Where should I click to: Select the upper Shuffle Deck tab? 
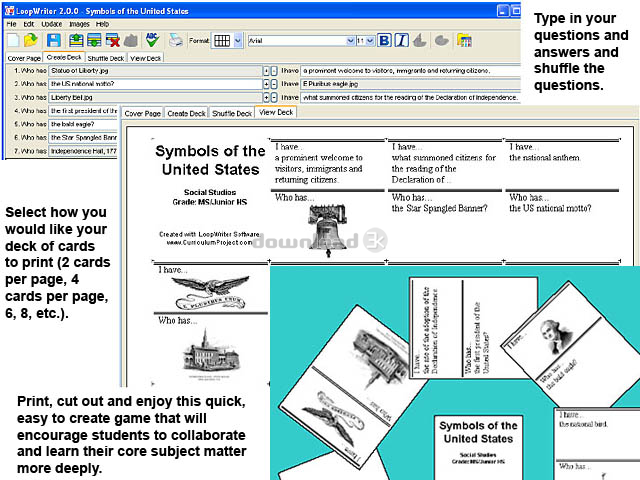(106, 58)
